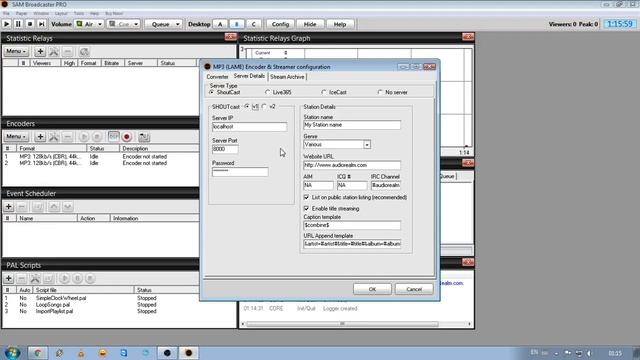
Task: Click the Config toolbar button
Action: click(x=280, y=24)
